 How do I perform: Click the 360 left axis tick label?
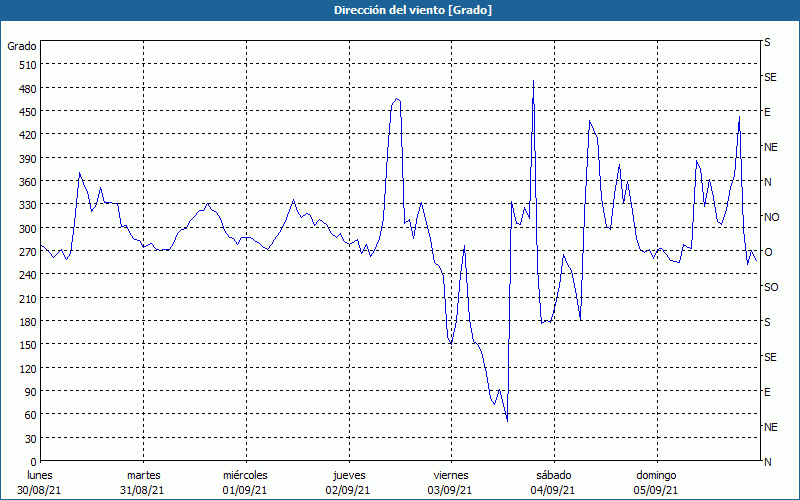point(28,182)
